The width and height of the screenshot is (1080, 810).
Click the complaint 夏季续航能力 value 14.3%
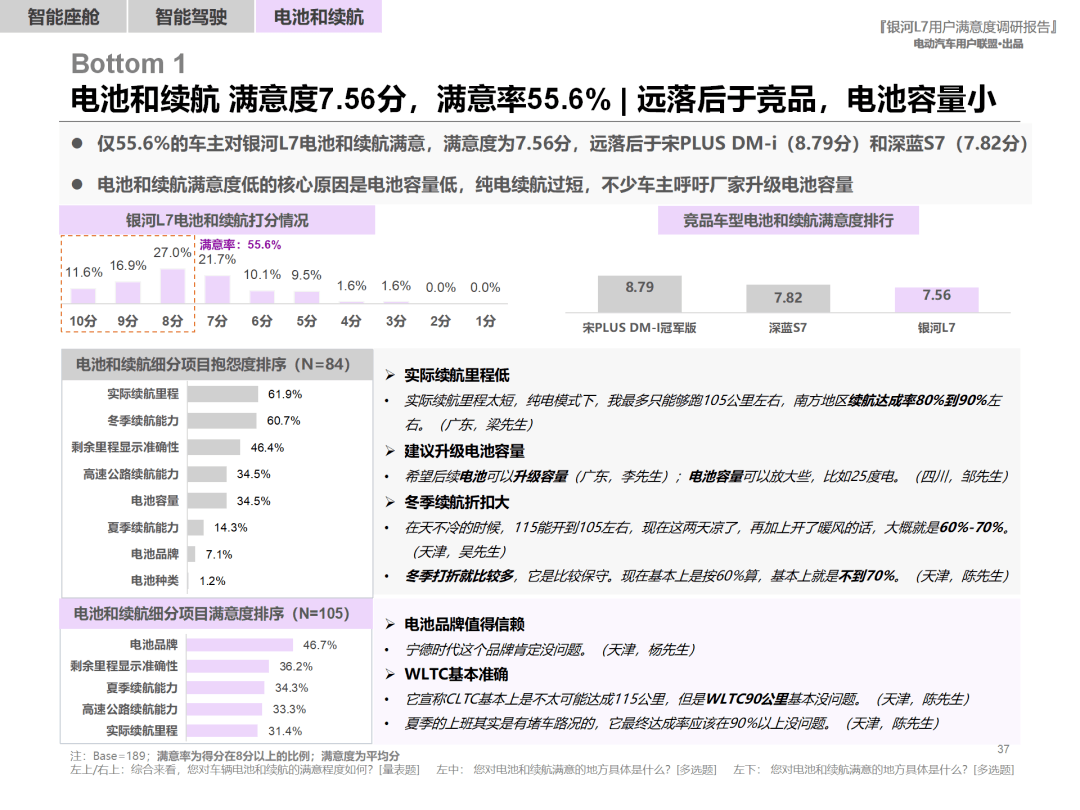point(231,528)
